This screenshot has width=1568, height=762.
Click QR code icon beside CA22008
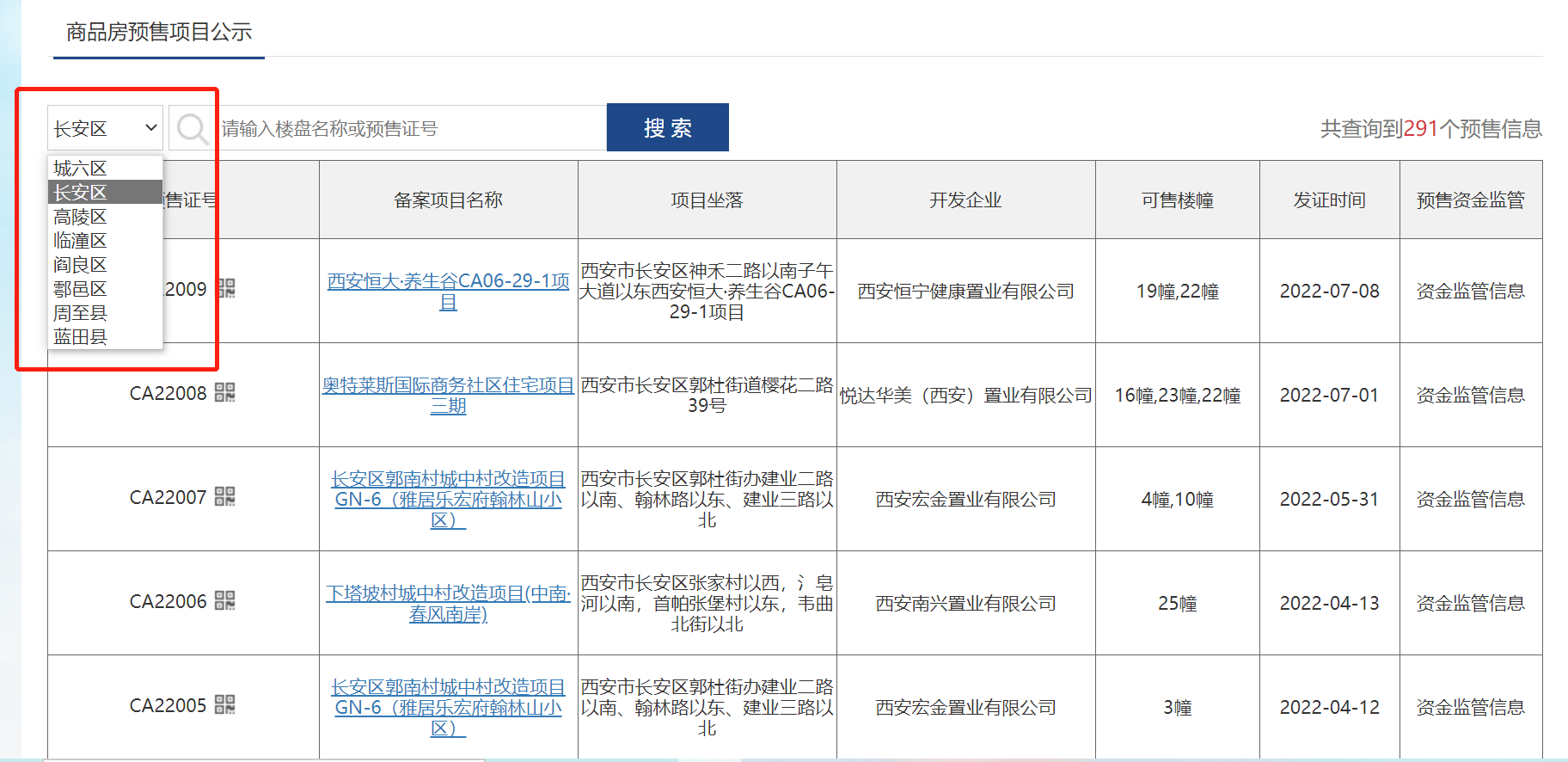224,393
